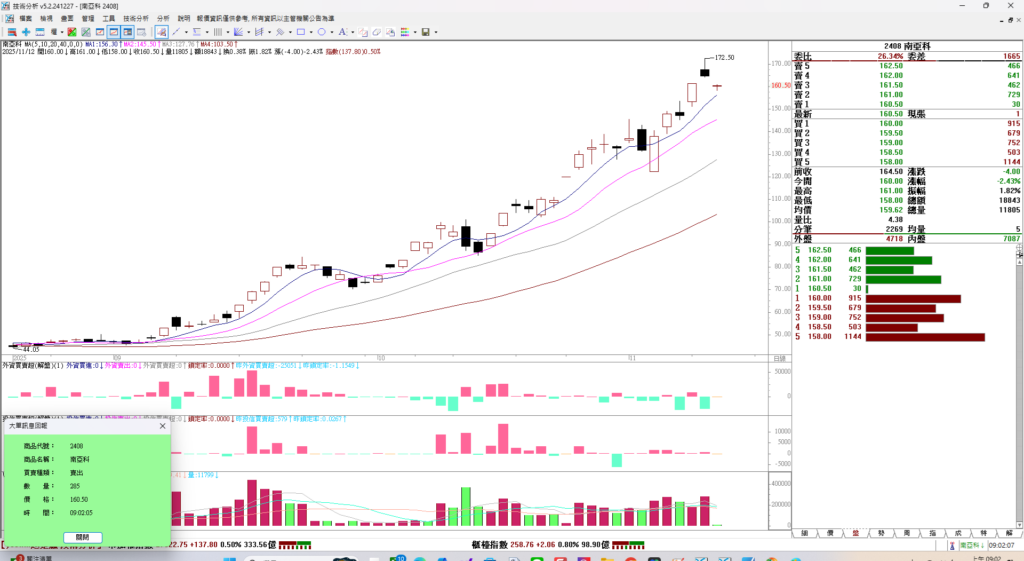Toggle the highlighted chart layout button
The image size is (1024, 561).
[x=114, y=32]
